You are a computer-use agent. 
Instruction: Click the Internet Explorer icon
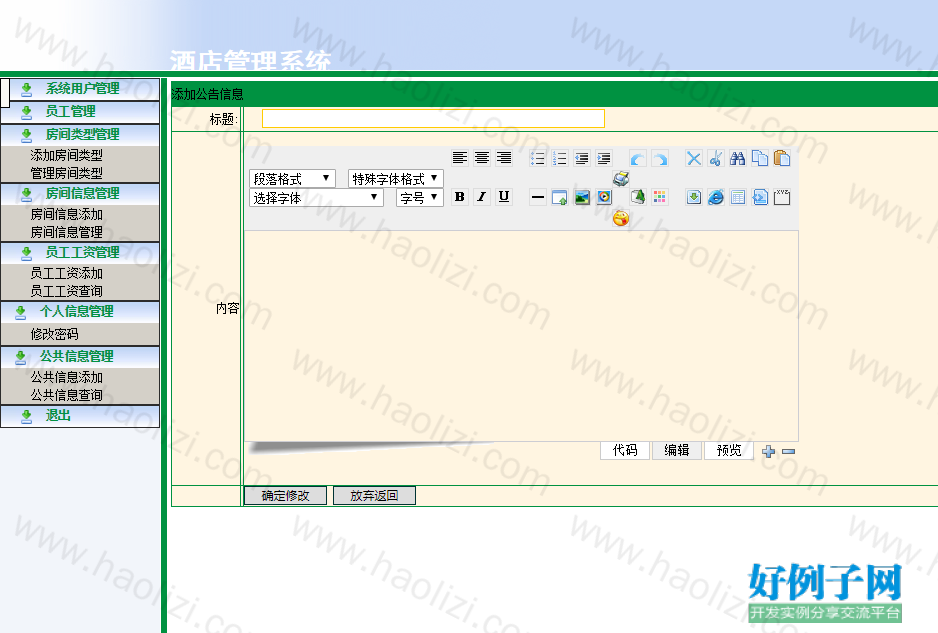[715, 197]
